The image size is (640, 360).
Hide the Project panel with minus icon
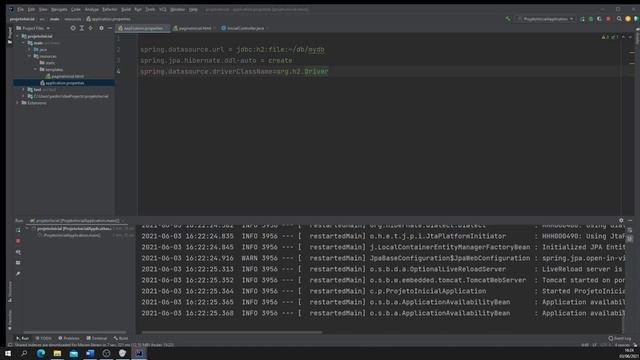click(110, 28)
